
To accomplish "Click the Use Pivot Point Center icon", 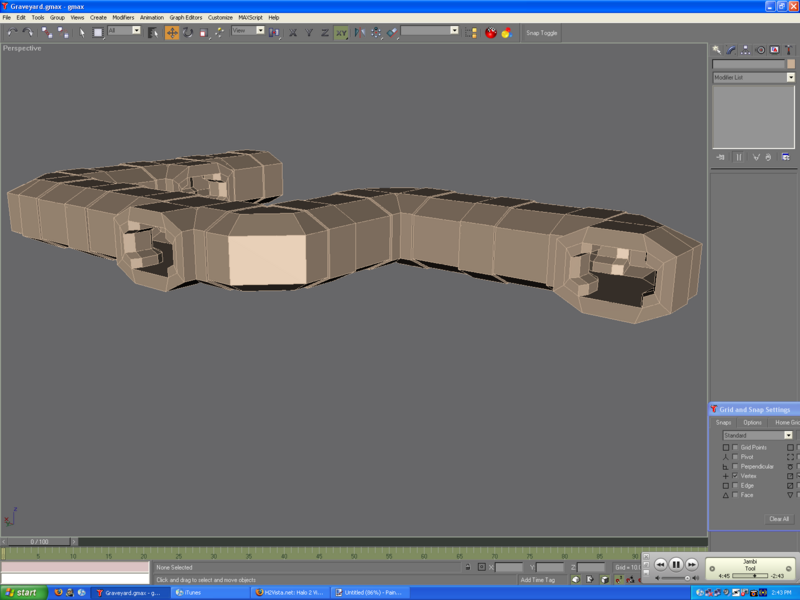I will [274, 33].
